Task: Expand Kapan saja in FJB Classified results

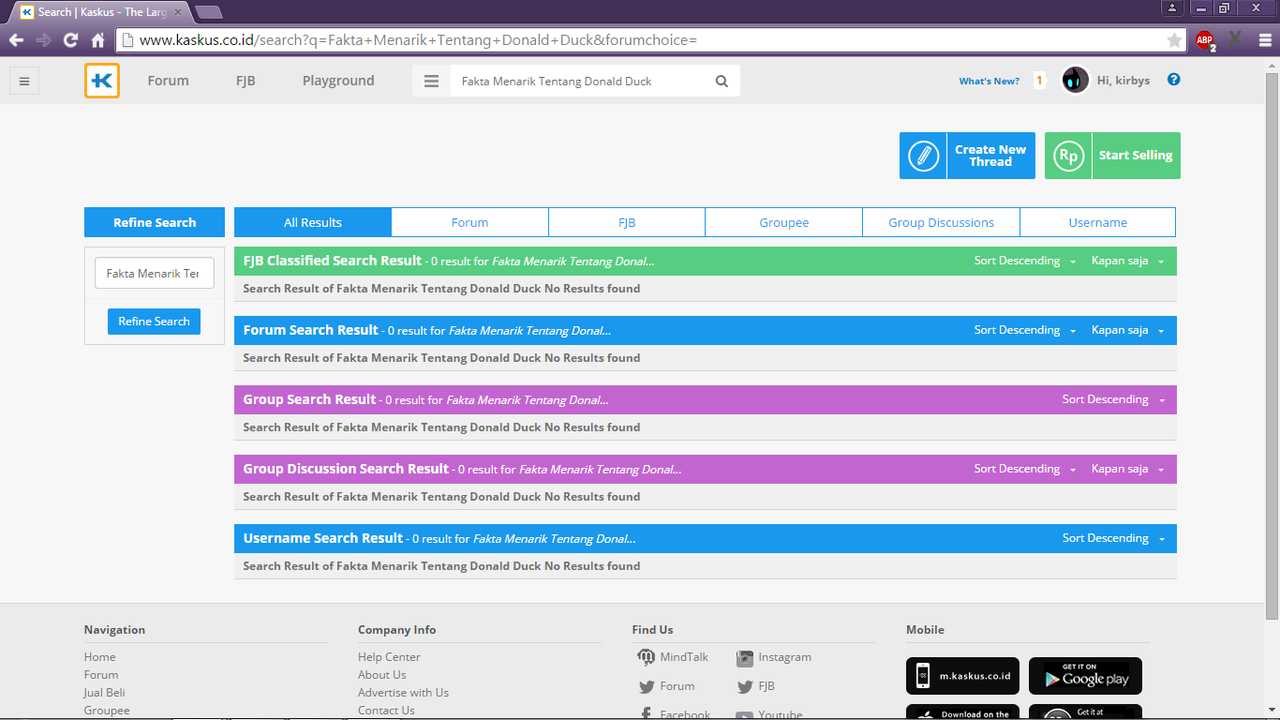Action: pyautogui.click(x=1128, y=261)
